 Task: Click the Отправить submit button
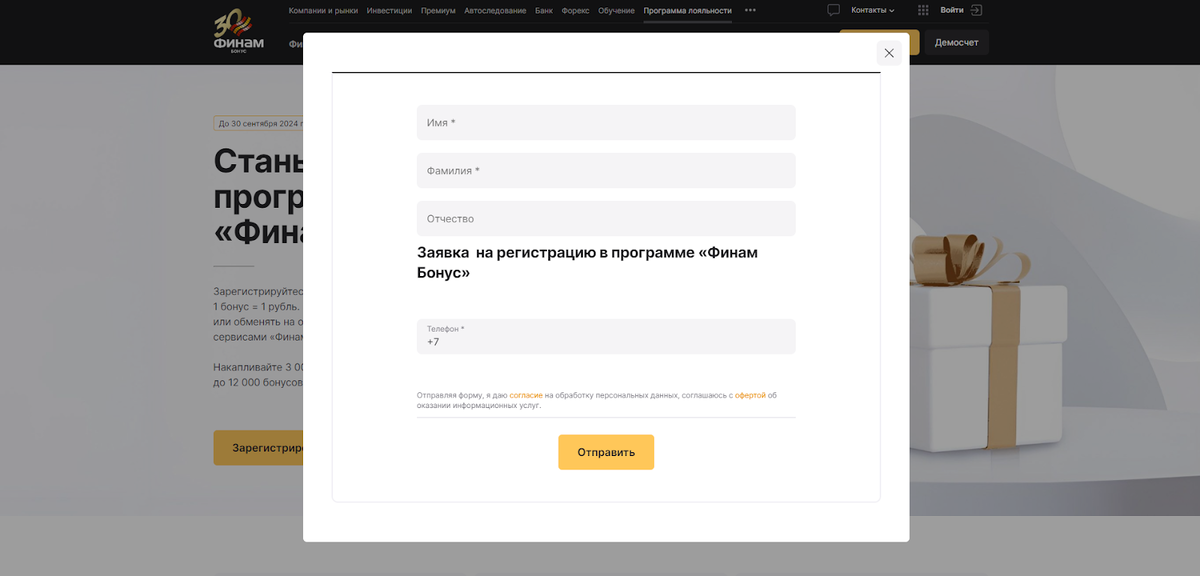pyautogui.click(x=606, y=452)
